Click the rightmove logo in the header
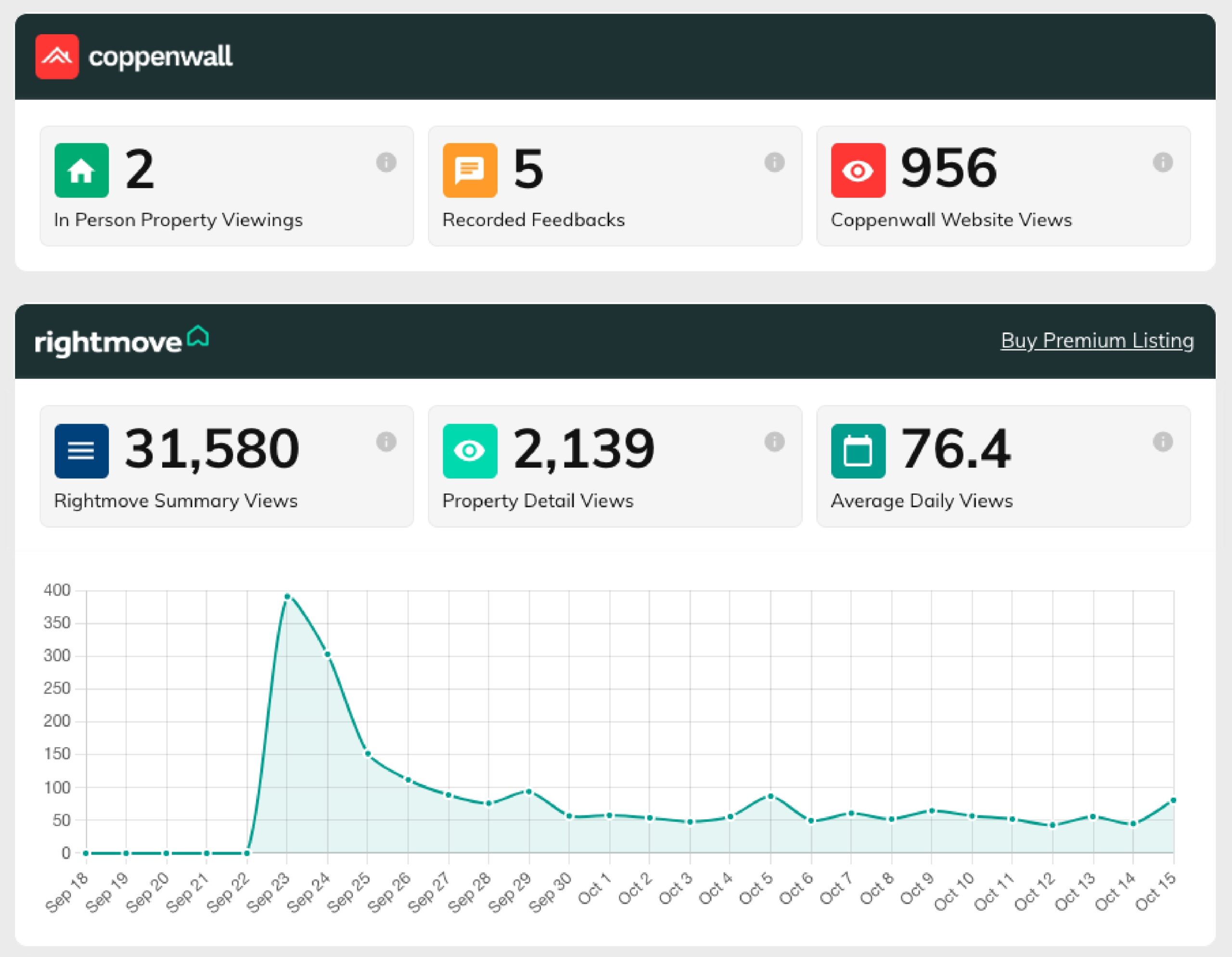This screenshot has width=1232, height=957. (x=121, y=341)
